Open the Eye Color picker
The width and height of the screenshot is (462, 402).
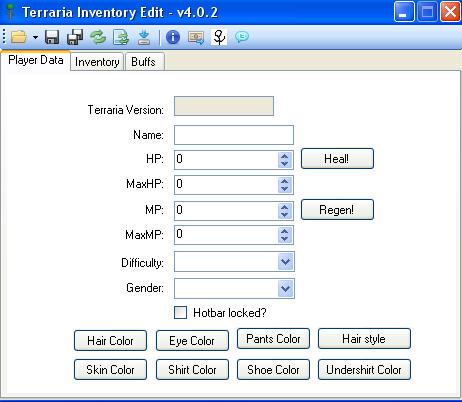click(x=192, y=341)
